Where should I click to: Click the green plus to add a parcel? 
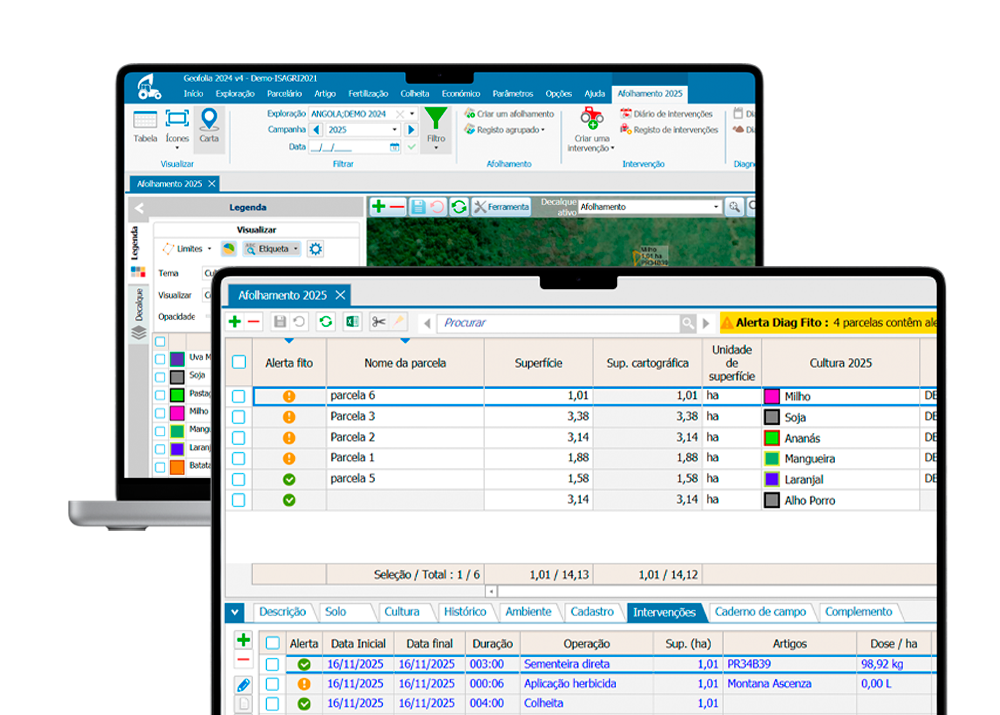coord(236,321)
